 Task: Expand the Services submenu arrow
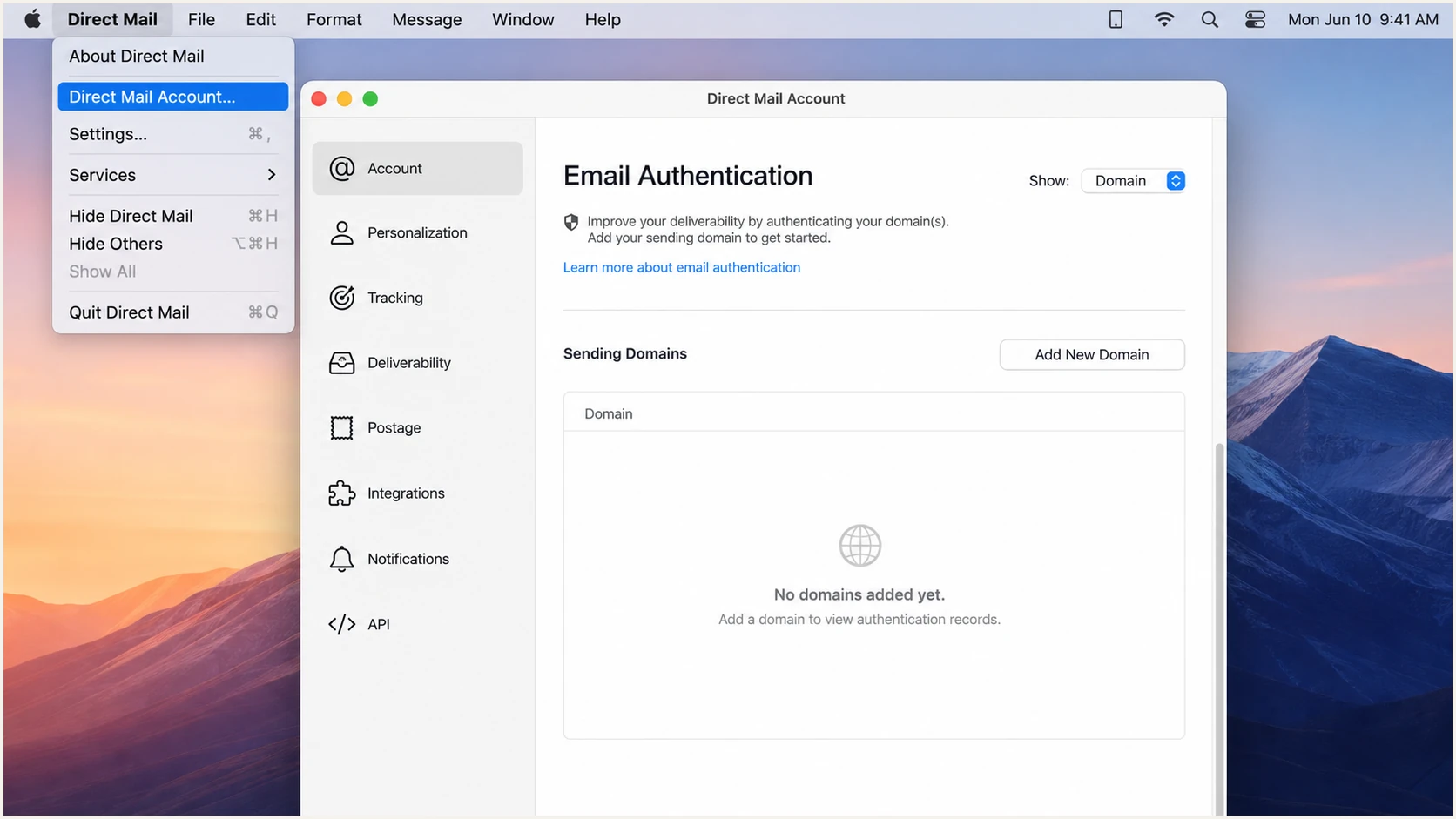(x=272, y=175)
